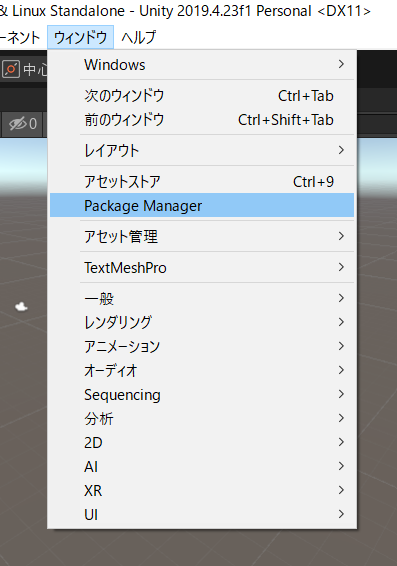The width and height of the screenshot is (397, 566).
Task: Select 前のウィンドウ menu entry
Action: [x=202, y=120]
